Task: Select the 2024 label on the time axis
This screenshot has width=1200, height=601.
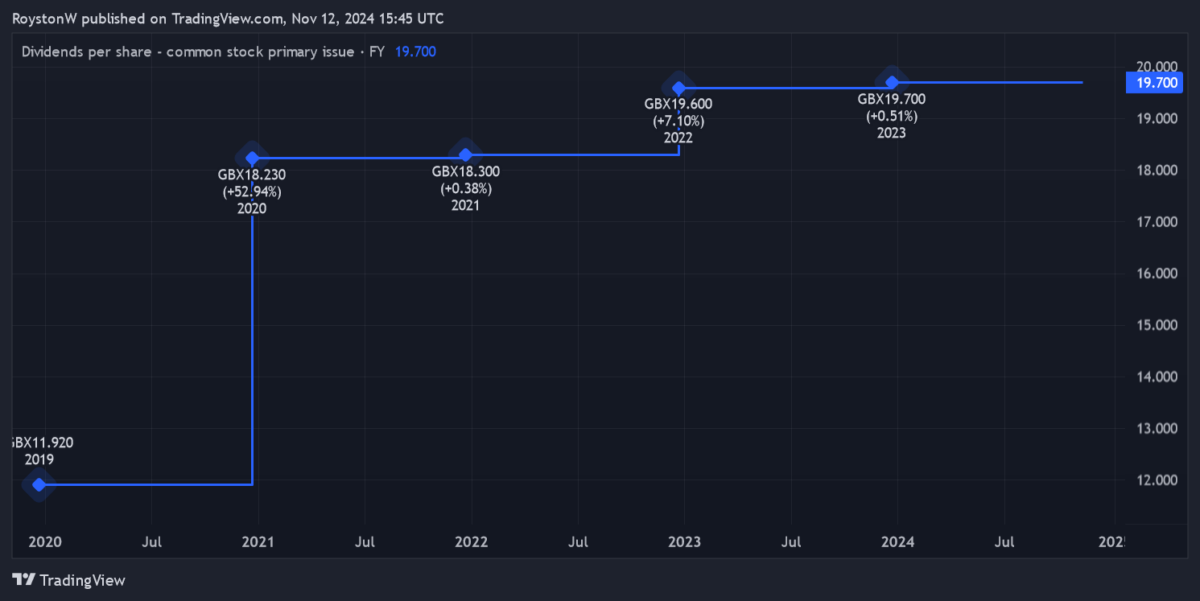Action: click(897, 542)
